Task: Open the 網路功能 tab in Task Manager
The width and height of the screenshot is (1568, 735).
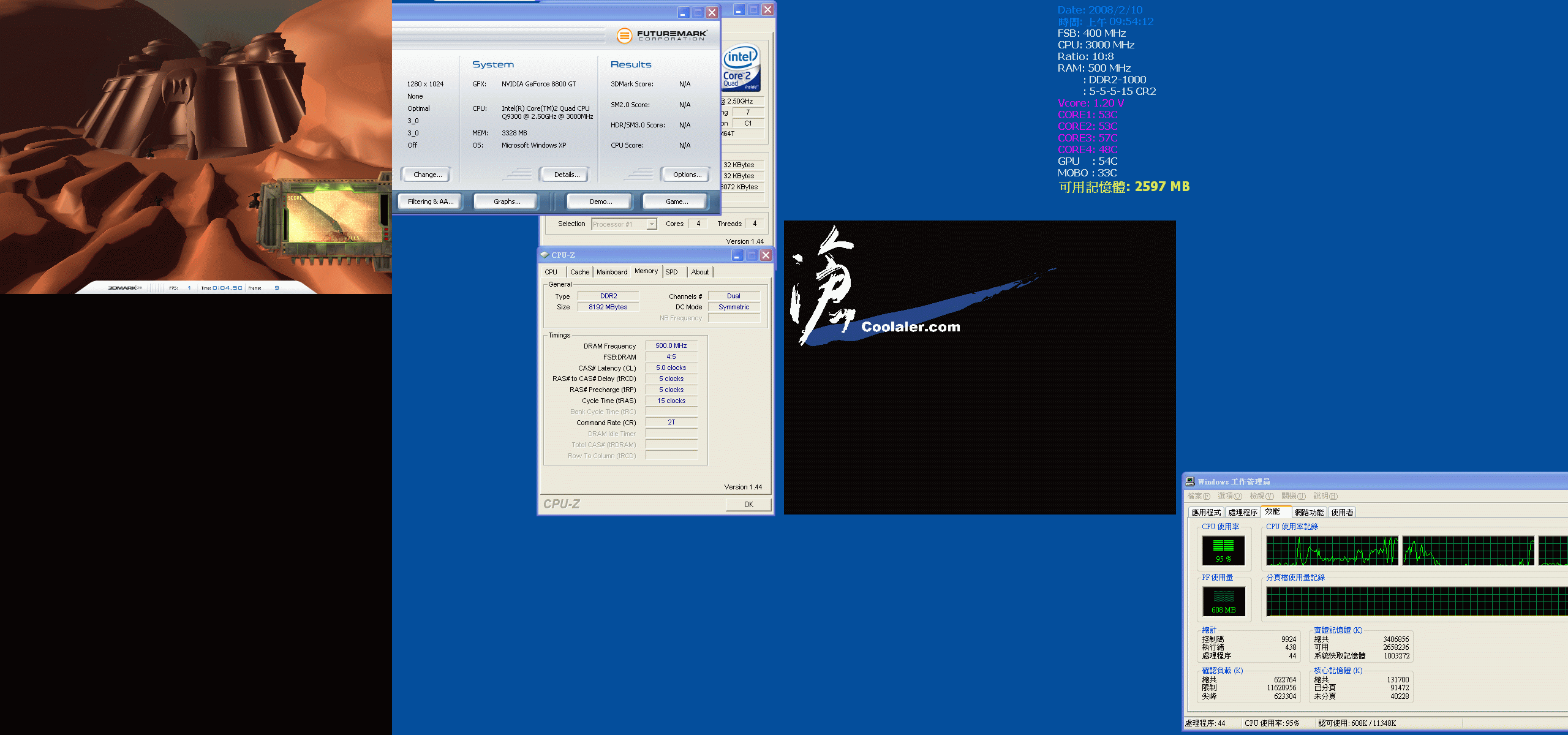Action: tap(1309, 513)
